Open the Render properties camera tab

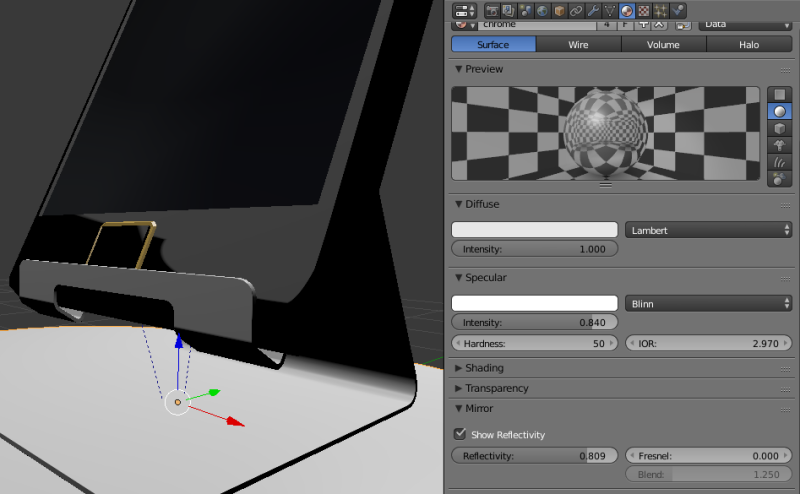[493, 11]
